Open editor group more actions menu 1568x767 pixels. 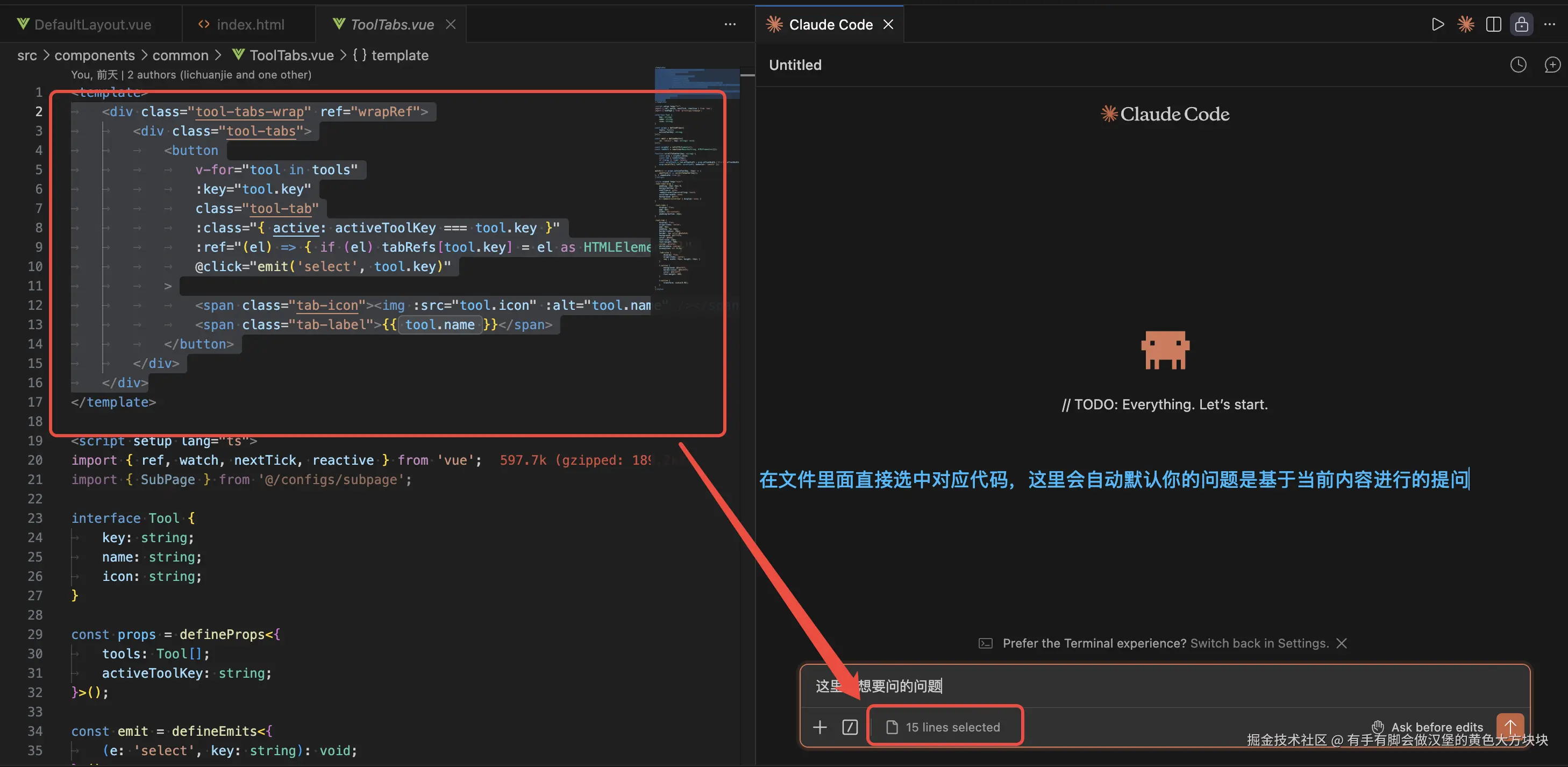pos(730,24)
